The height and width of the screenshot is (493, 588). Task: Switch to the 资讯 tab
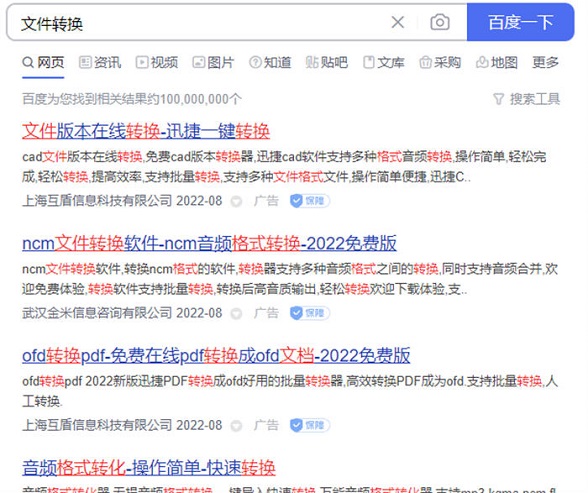(x=100, y=62)
